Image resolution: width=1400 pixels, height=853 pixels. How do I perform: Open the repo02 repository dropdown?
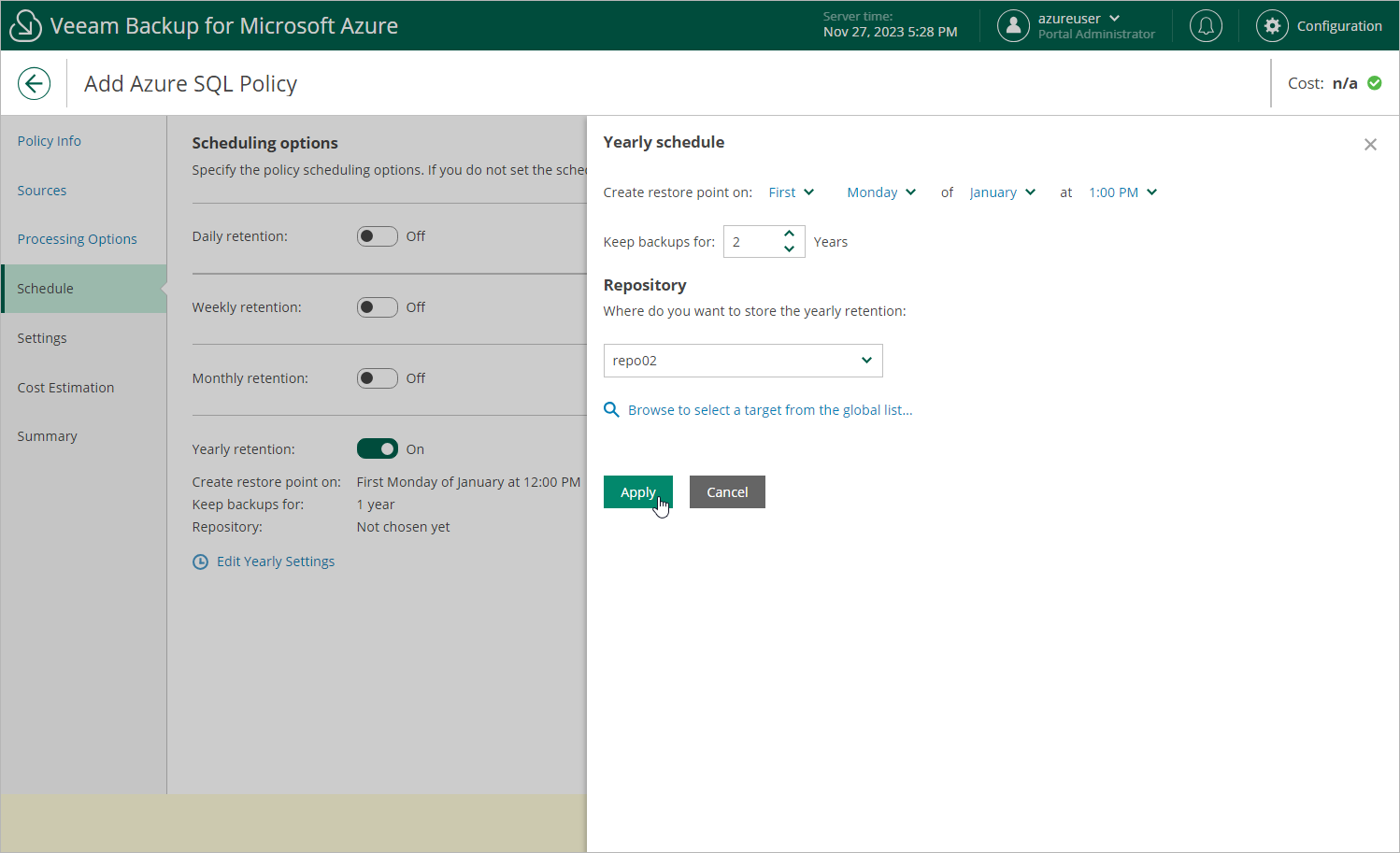tap(743, 361)
